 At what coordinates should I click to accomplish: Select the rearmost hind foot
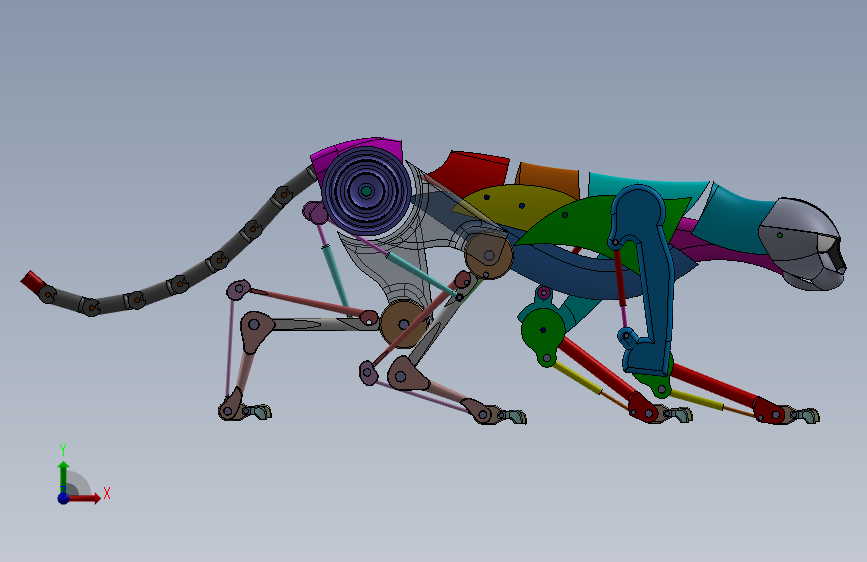point(243,410)
